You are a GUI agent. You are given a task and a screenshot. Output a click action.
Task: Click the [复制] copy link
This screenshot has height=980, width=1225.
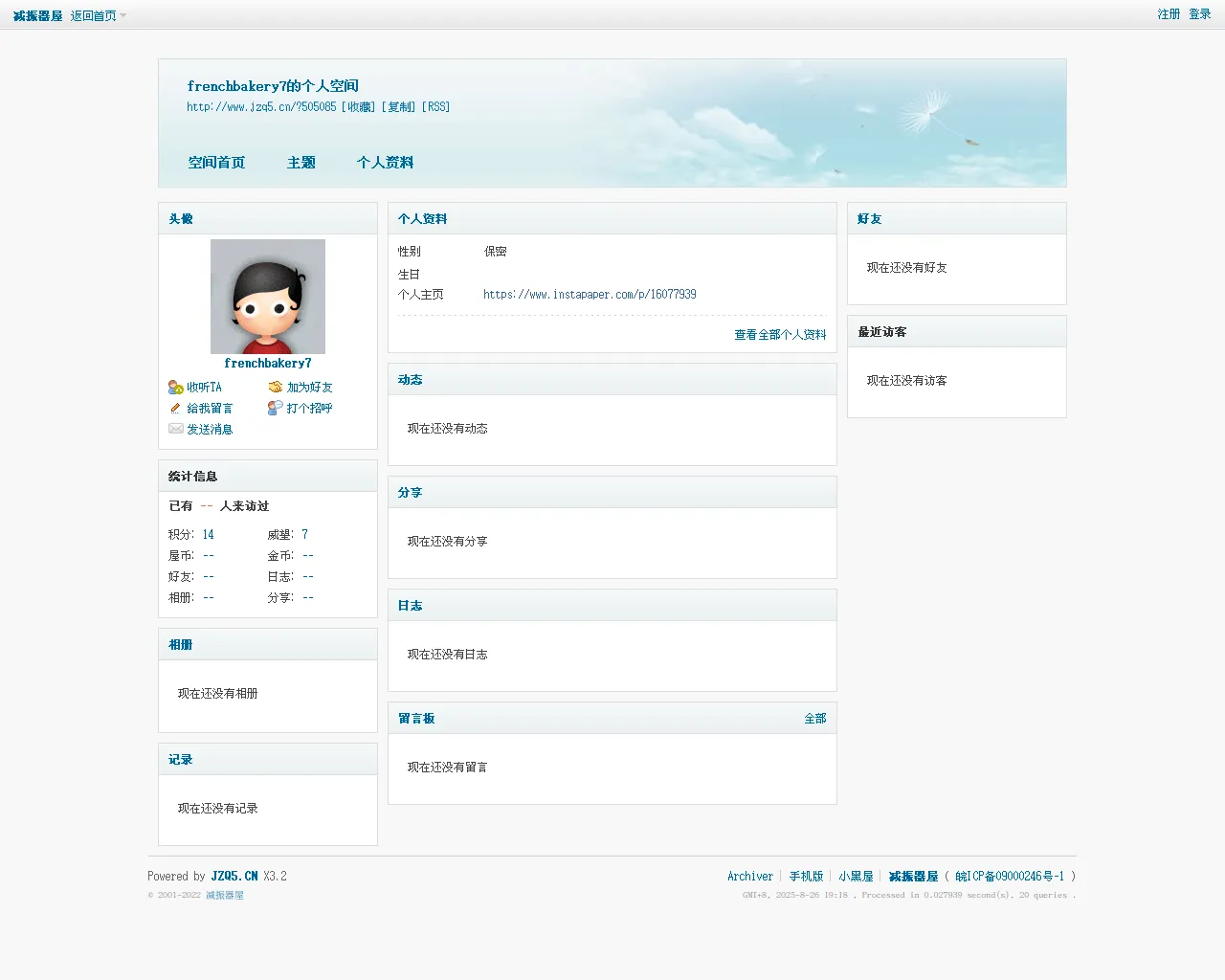click(399, 107)
